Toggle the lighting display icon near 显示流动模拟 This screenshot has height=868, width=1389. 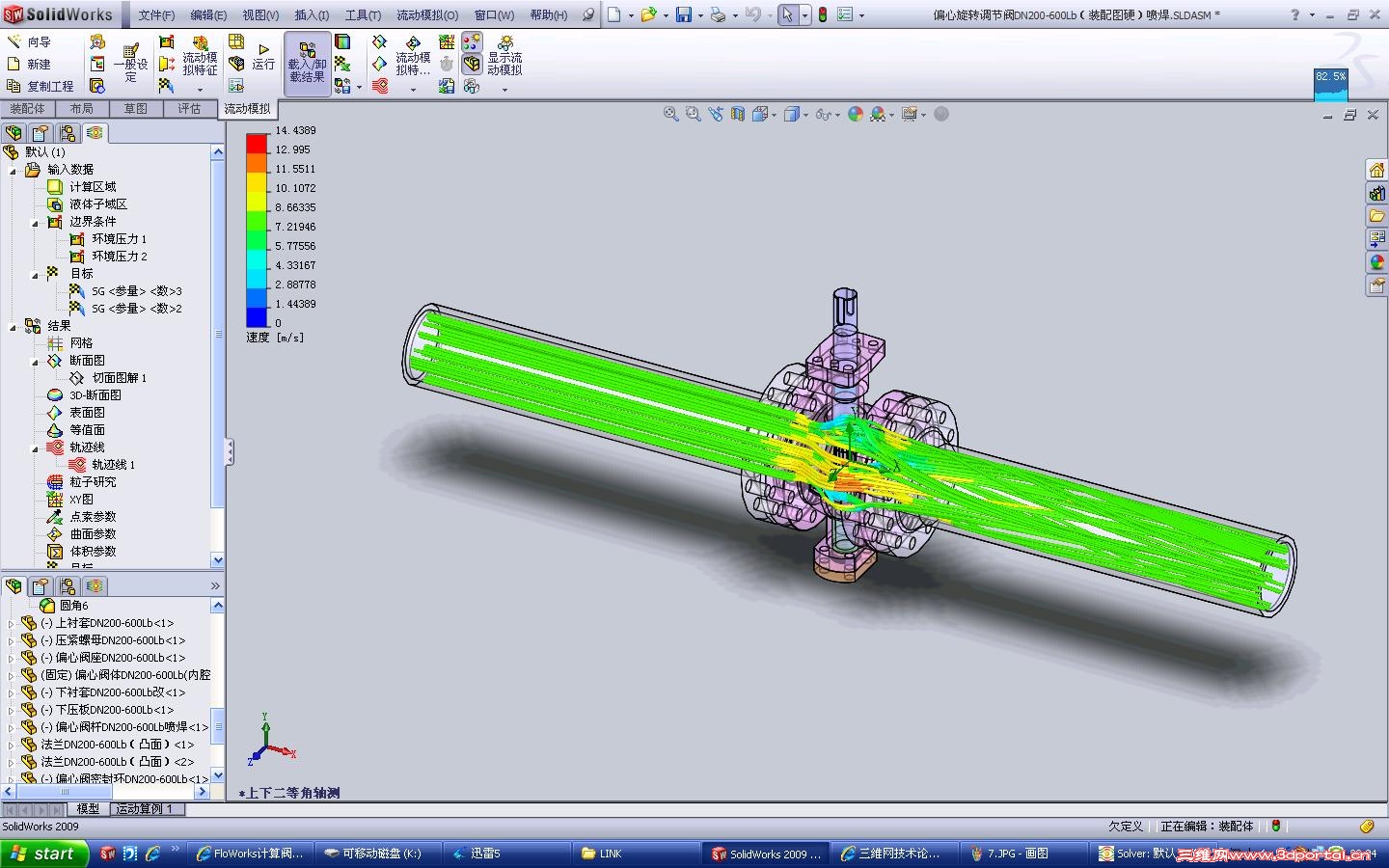[472, 42]
